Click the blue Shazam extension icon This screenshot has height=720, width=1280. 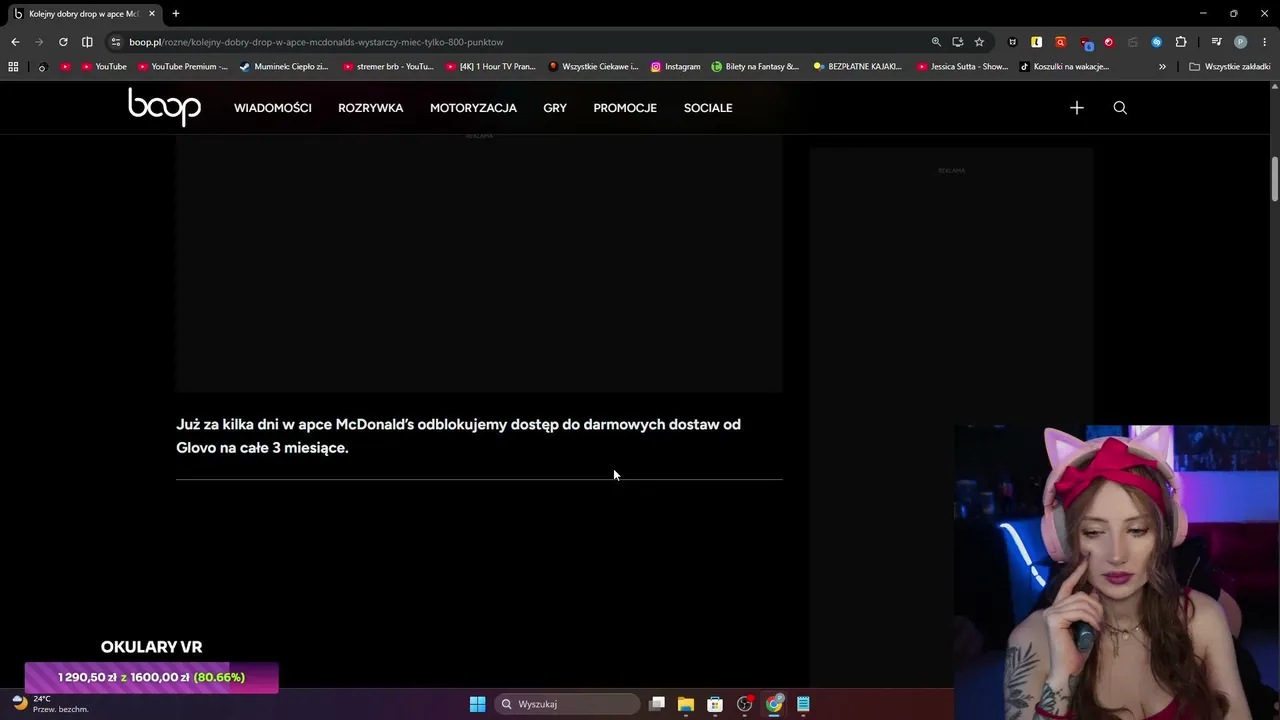click(x=1156, y=42)
